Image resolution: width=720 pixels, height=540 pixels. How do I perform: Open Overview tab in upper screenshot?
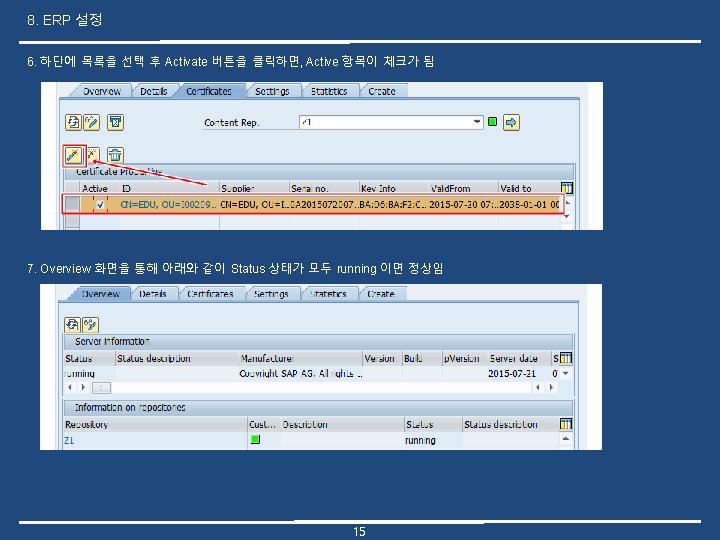(x=101, y=91)
